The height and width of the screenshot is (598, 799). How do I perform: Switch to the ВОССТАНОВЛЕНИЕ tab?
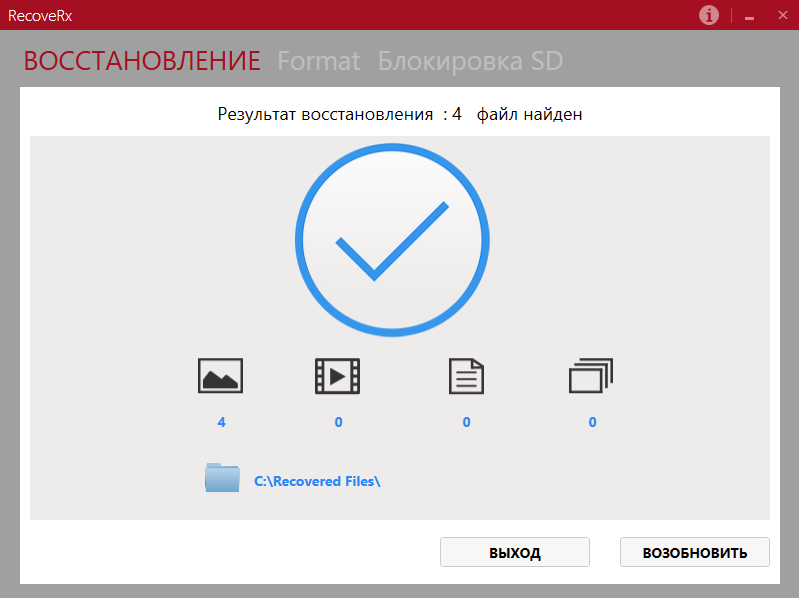pos(142,61)
